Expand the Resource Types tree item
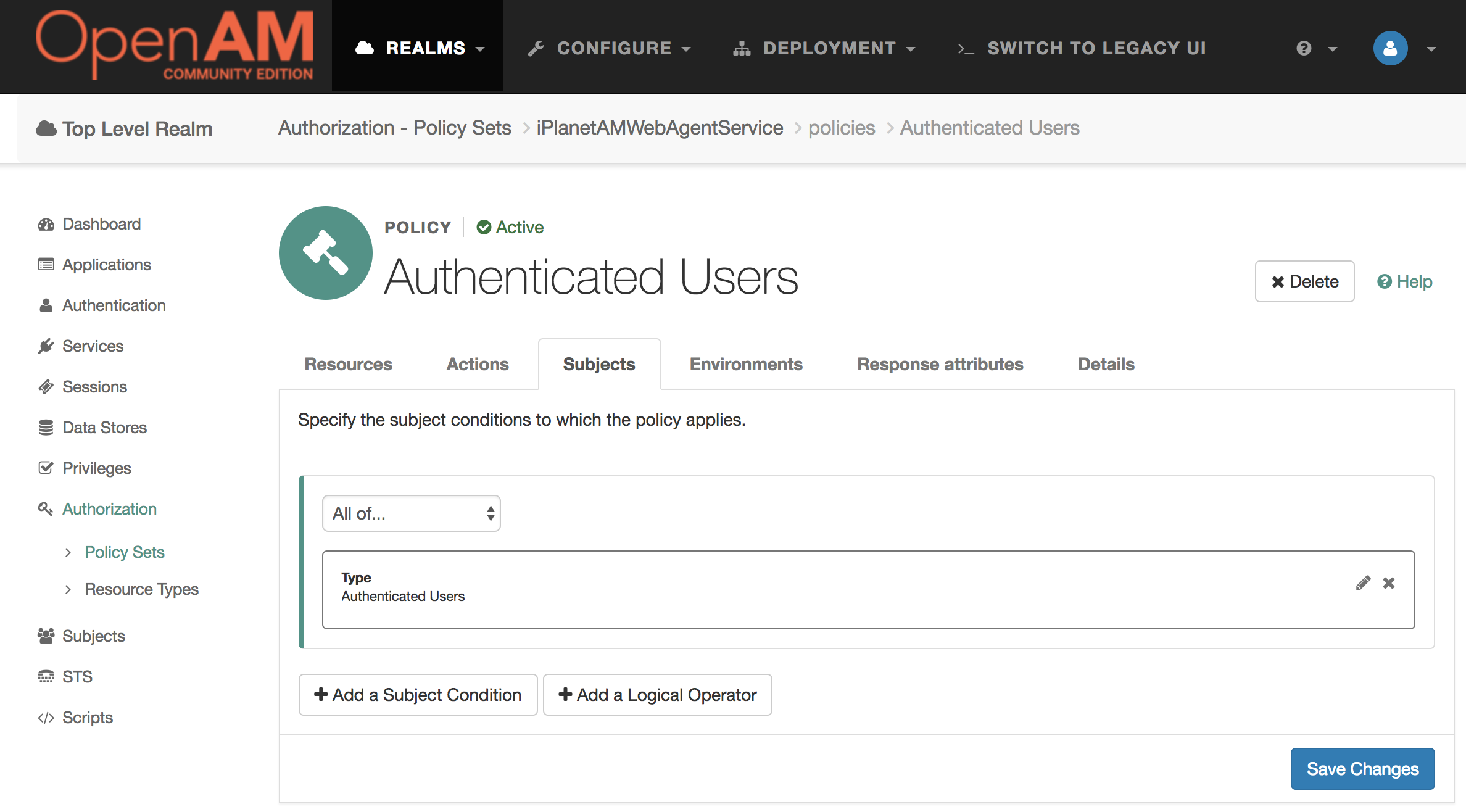 click(66, 589)
